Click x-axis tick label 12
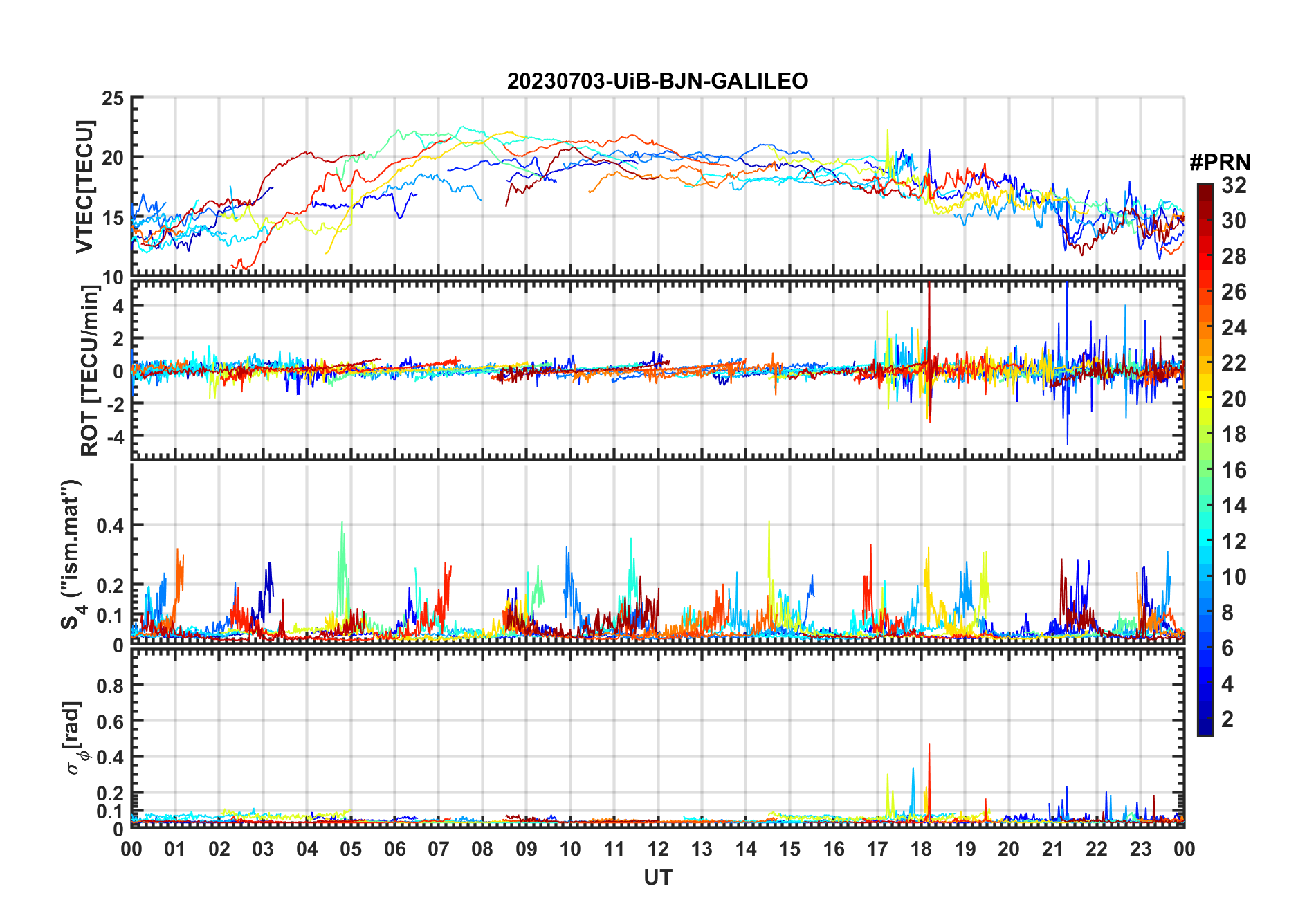The width and height of the screenshot is (1316, 920). (658, 849)
